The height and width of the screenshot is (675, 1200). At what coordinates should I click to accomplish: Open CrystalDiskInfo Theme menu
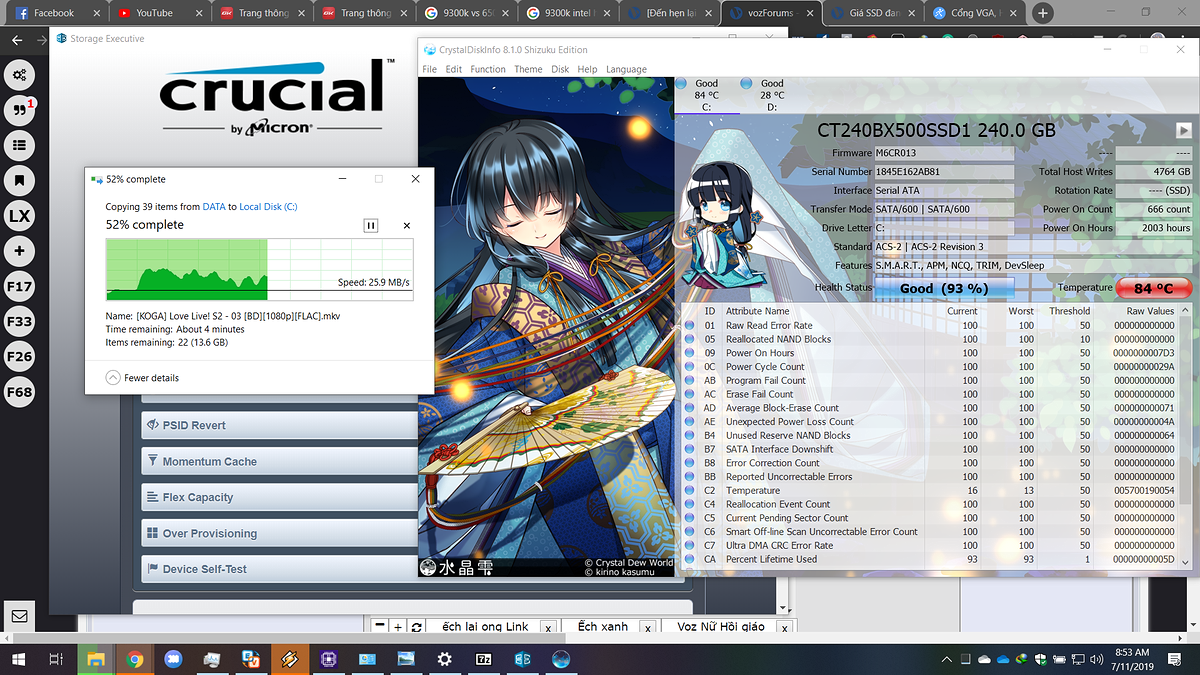tap(528, 69)
